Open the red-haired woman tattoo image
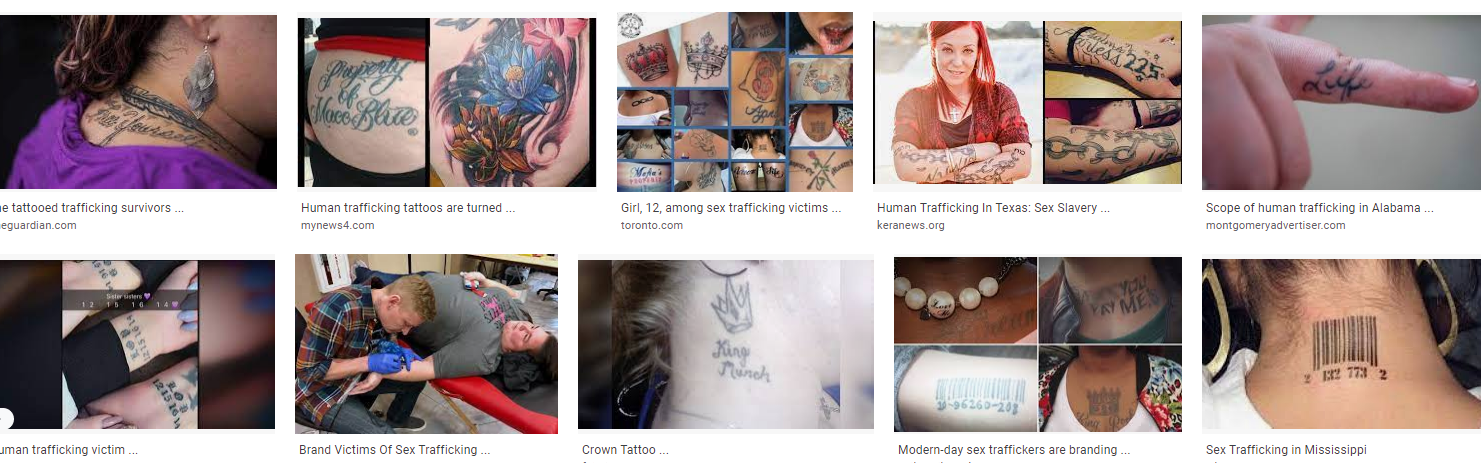Screen dimensions: 1481x463 point(1027,104)
